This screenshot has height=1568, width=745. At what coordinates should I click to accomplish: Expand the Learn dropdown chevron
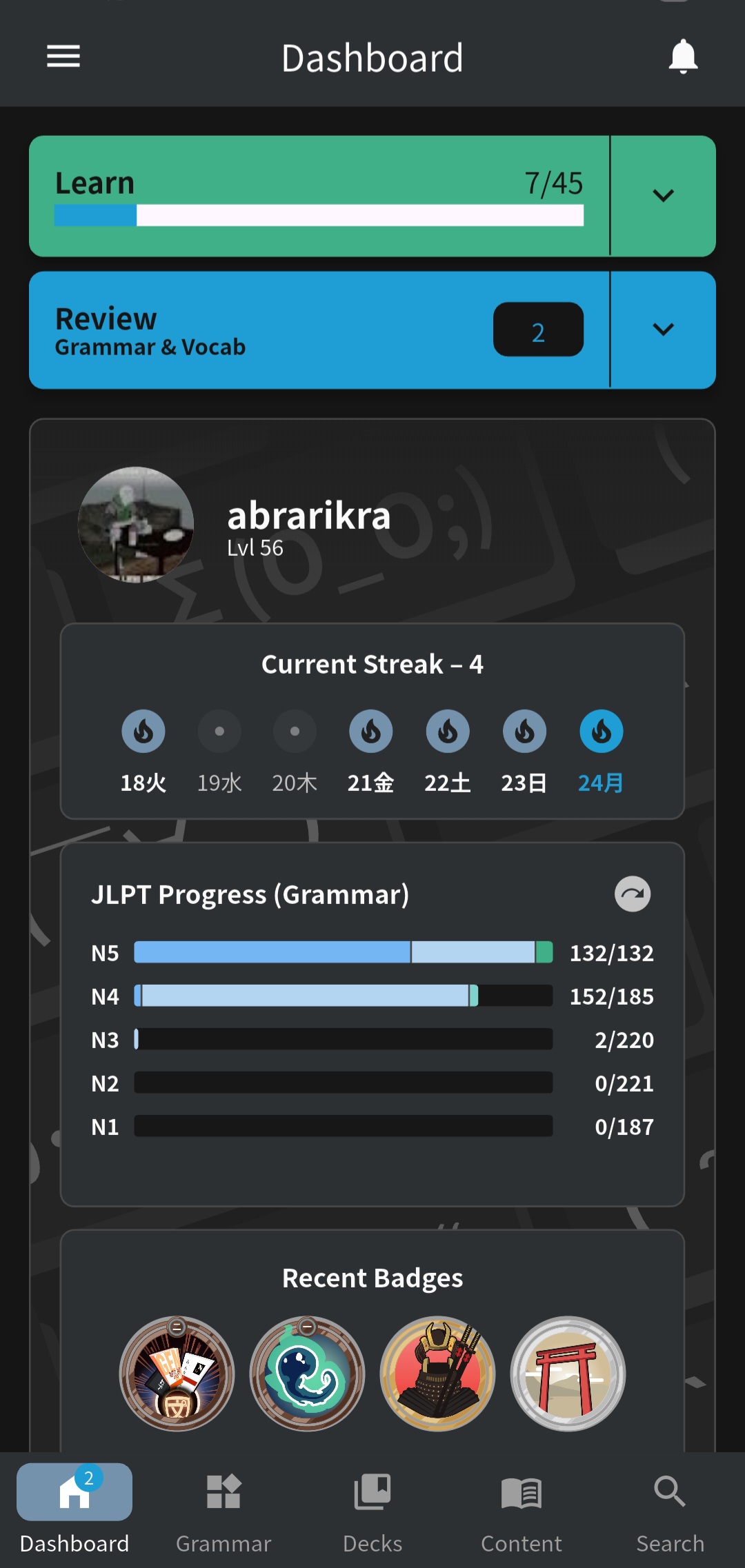click(x=663, y=196)
